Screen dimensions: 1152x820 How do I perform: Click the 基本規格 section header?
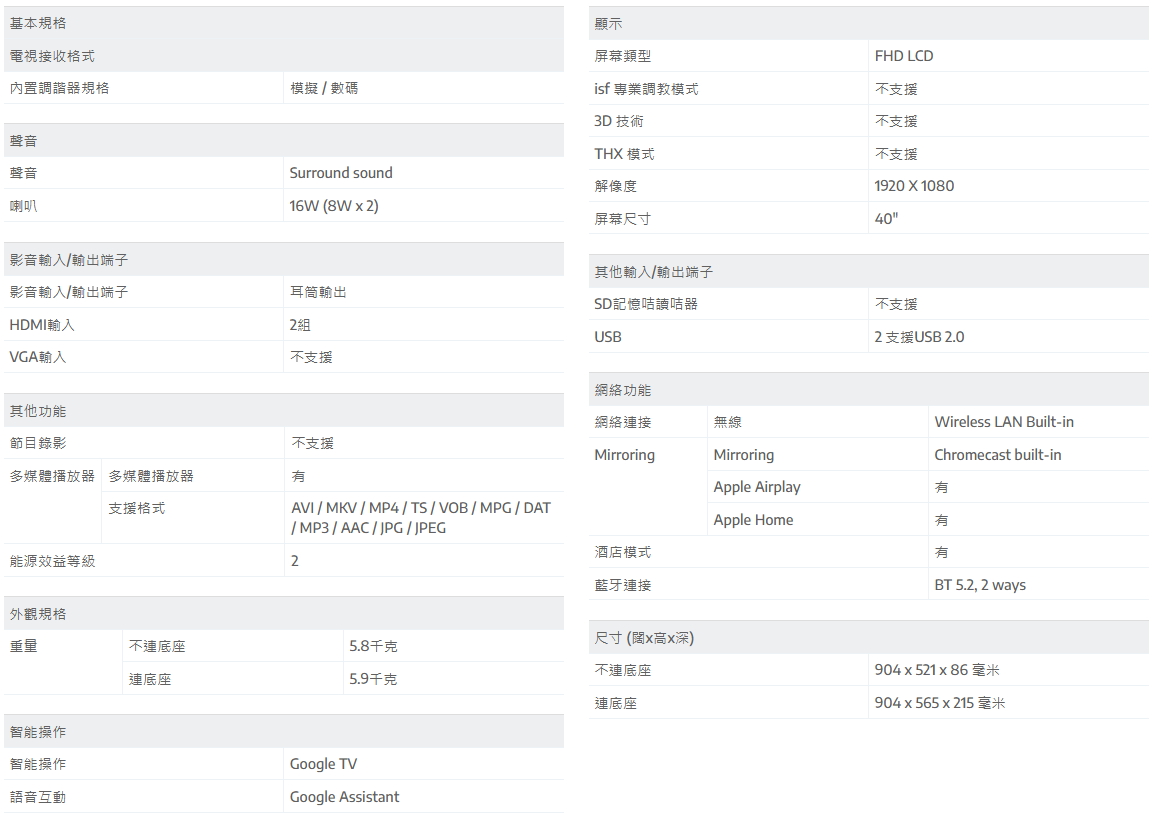(38, 23)
